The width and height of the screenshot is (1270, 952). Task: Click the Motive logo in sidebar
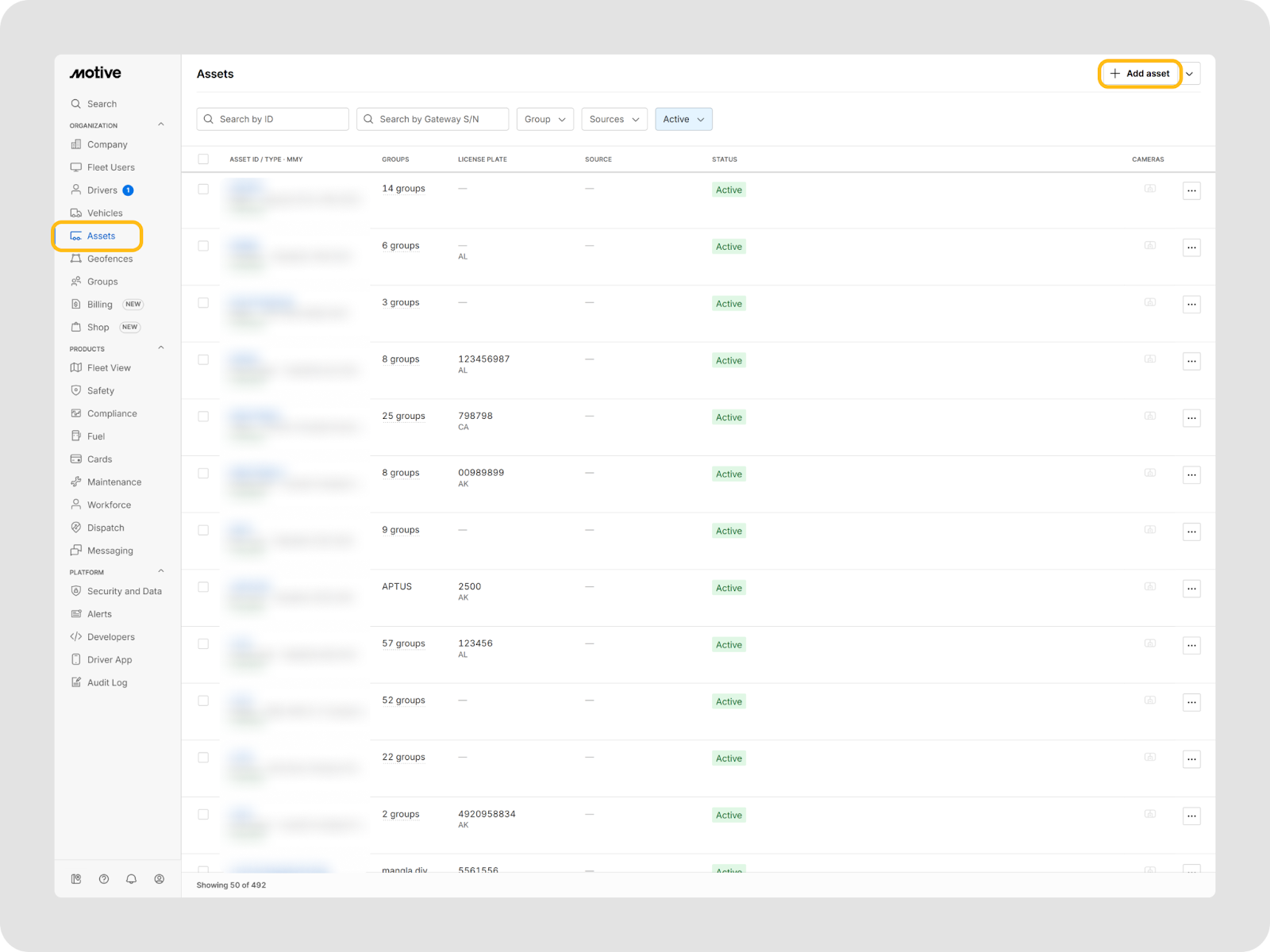[95, 73]
